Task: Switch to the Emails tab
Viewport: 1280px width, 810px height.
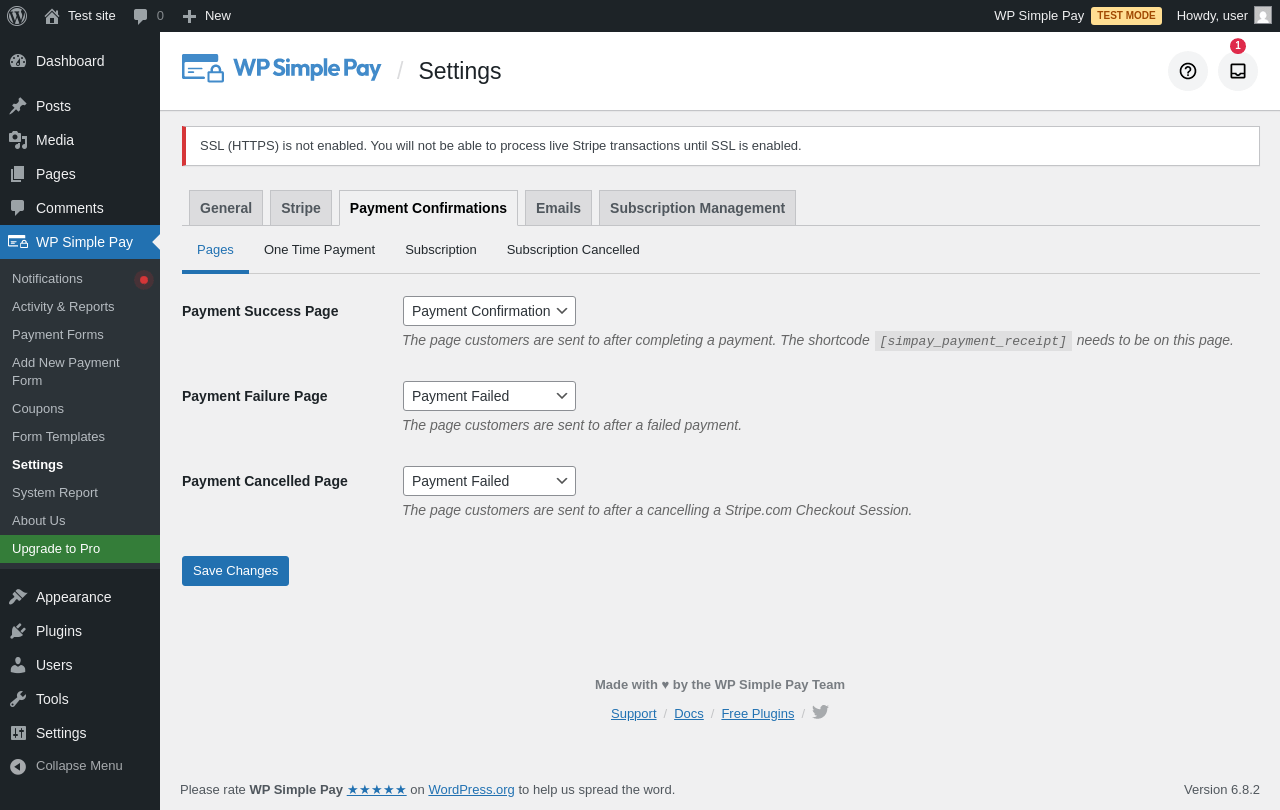Action: (x=558, y=208)
